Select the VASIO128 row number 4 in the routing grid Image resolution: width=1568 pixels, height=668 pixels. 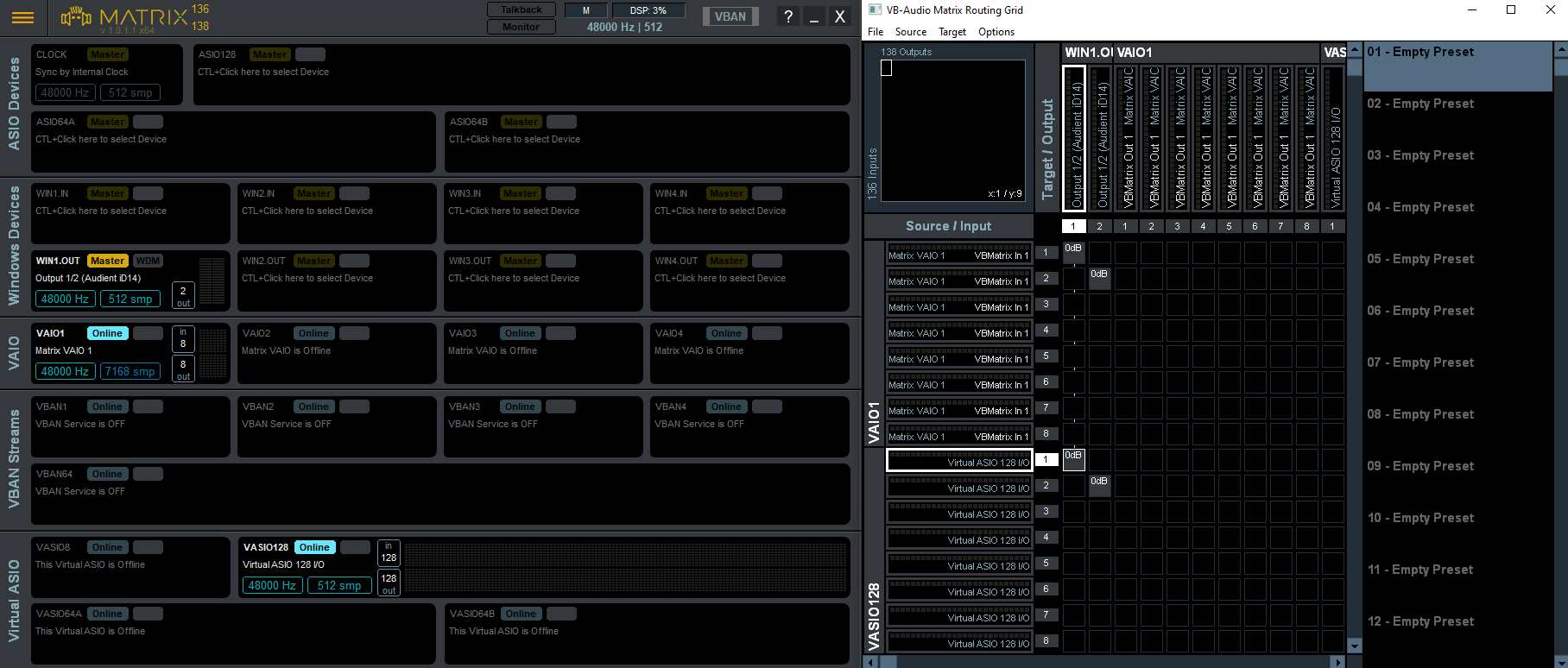point(1046,537)
